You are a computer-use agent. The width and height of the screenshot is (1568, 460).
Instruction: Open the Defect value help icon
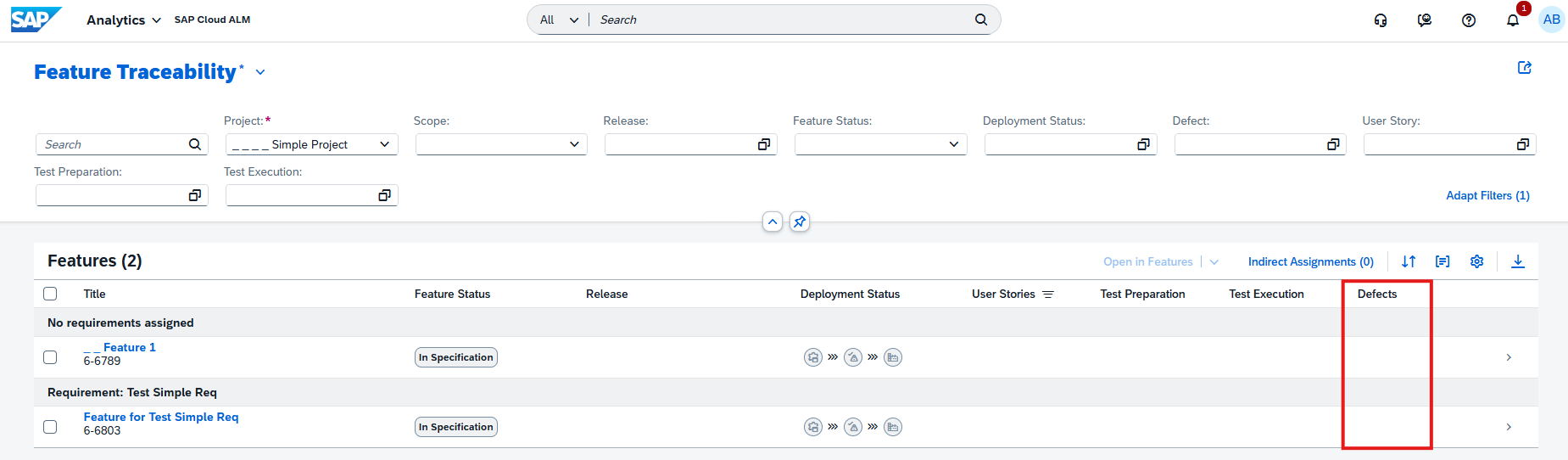1334,144
